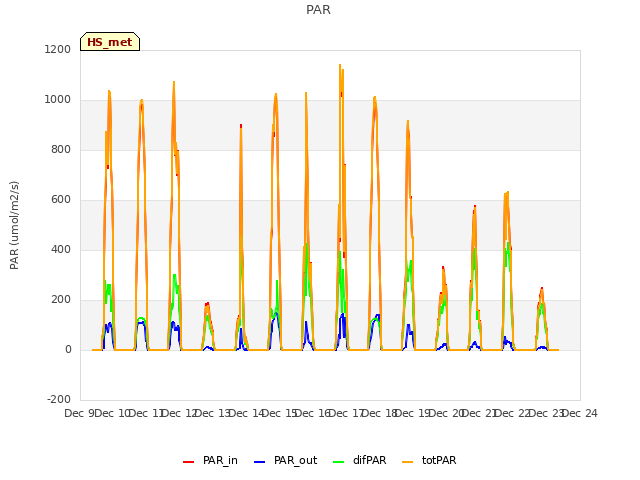The image size is (640, 480).
Task: Click the Dec 9 x-axis label
Action: coord(79,413)
